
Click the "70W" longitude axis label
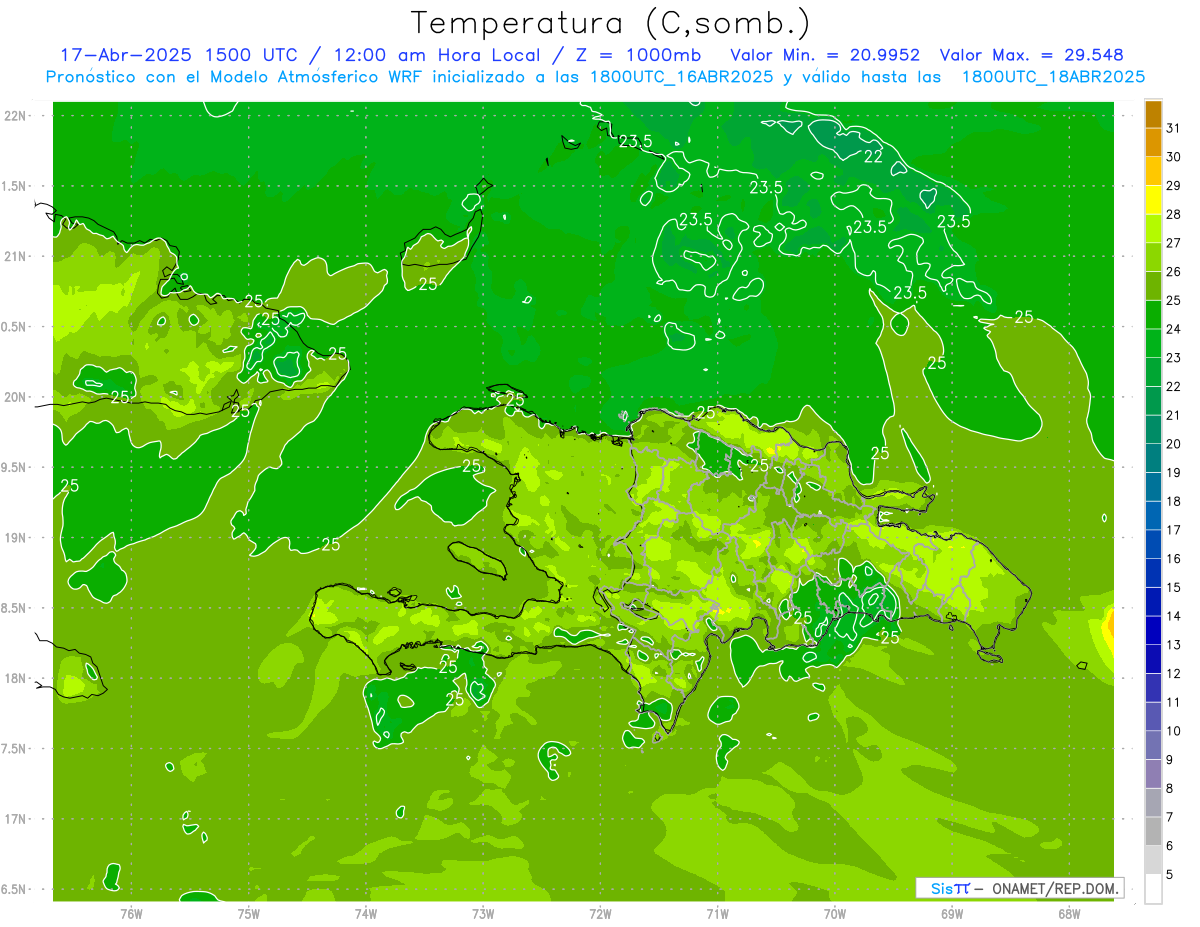(834, 913)
